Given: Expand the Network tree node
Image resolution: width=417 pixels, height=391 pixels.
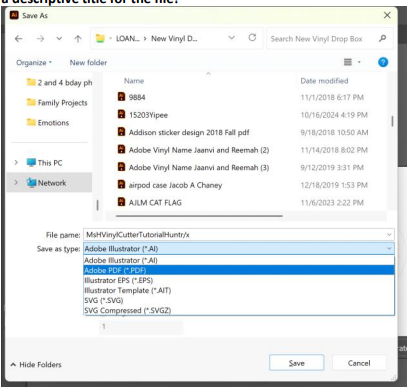Looking at the screenshot, I should click(16, 183).
